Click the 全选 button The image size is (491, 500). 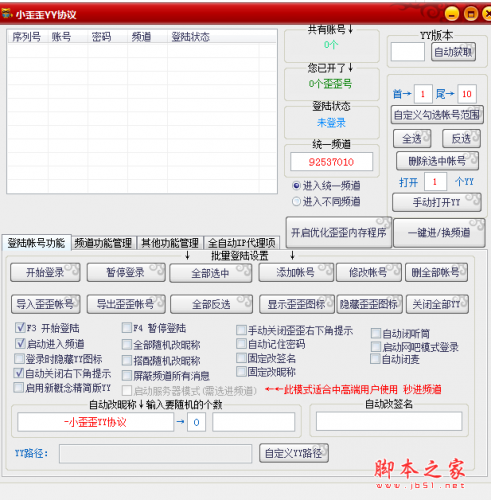click(x=412, y=139)
